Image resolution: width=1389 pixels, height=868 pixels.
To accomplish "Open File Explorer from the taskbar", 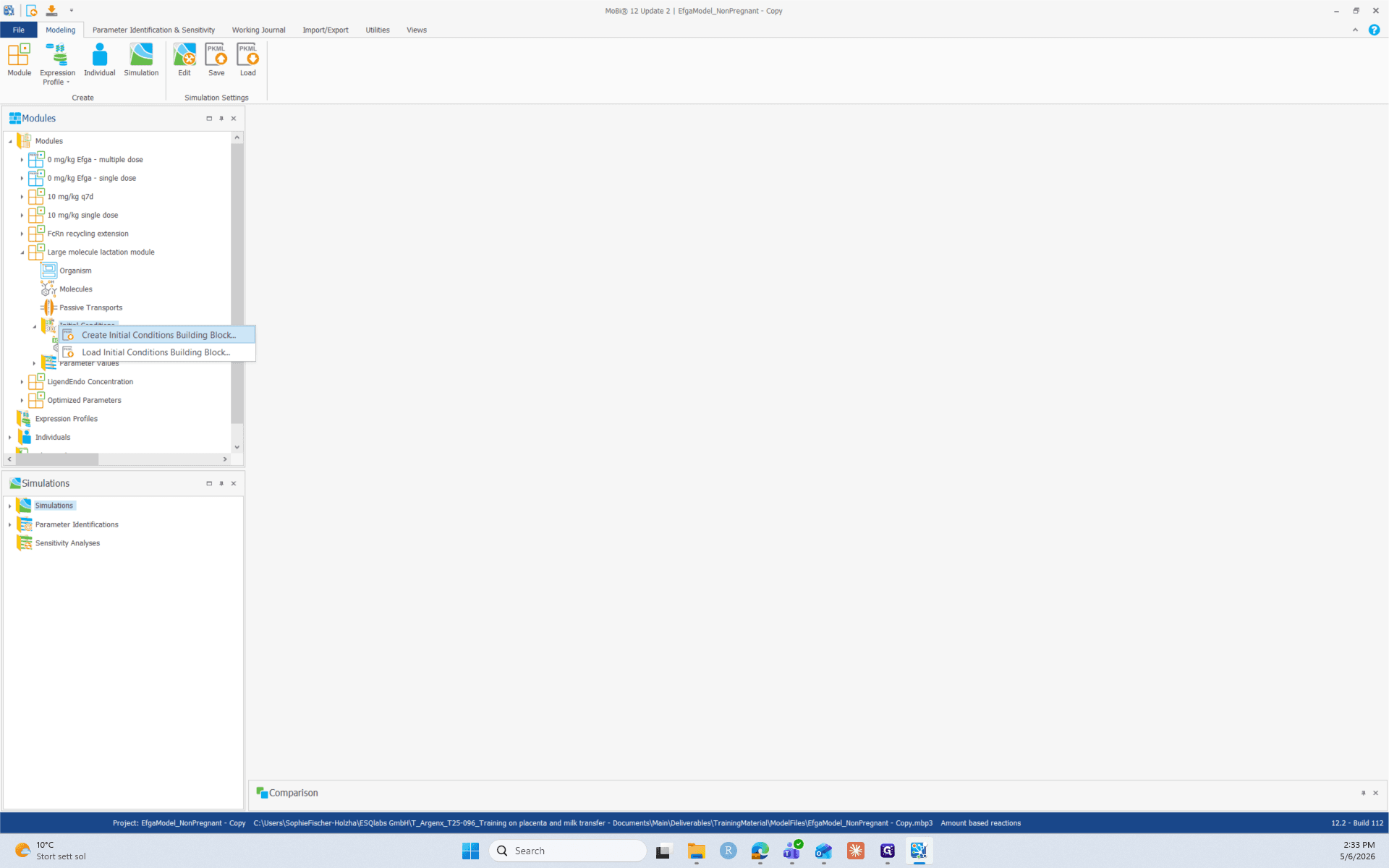I will tap(696, 851).
